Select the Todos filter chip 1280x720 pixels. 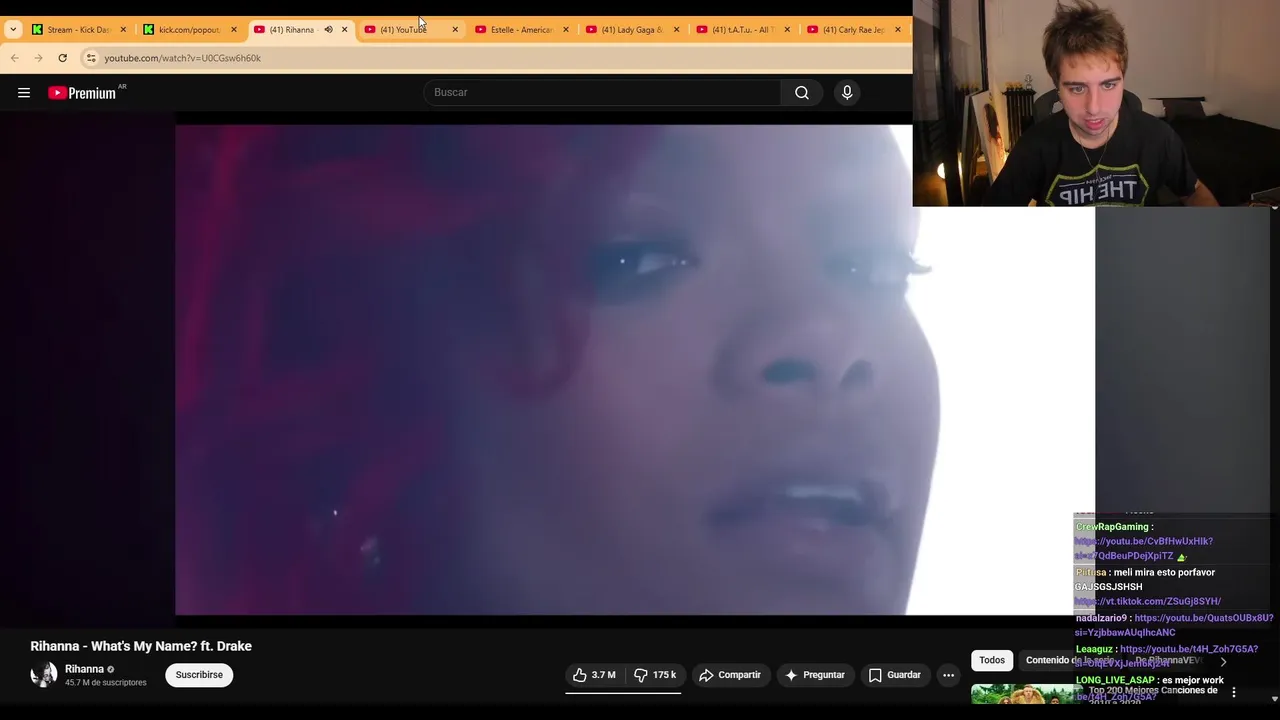point(992,660)
